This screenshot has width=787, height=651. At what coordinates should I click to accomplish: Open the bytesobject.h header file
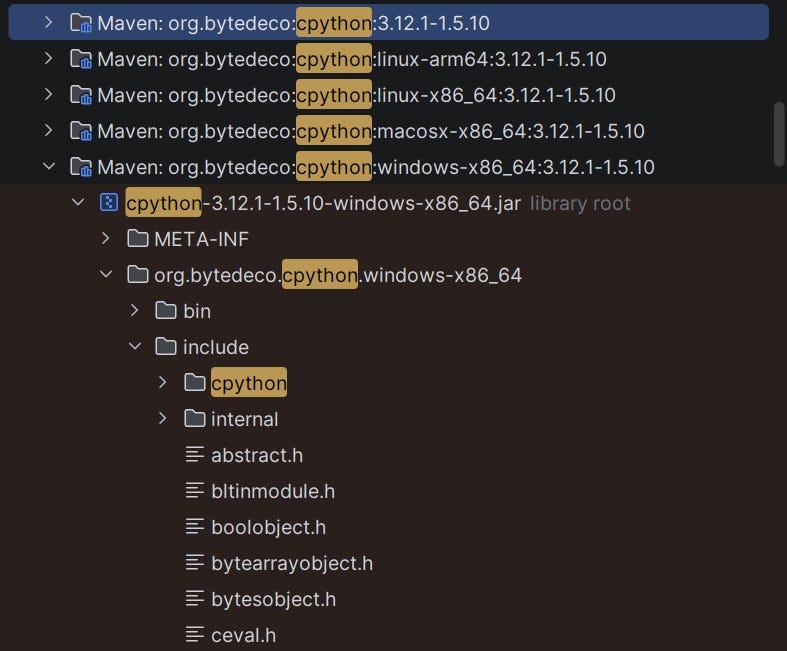[x=274, y=599]
